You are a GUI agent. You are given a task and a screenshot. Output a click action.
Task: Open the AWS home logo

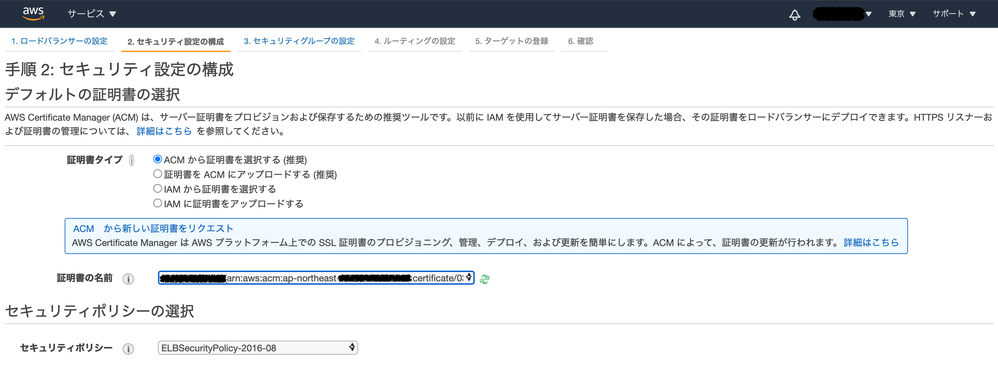coord(32,13)
